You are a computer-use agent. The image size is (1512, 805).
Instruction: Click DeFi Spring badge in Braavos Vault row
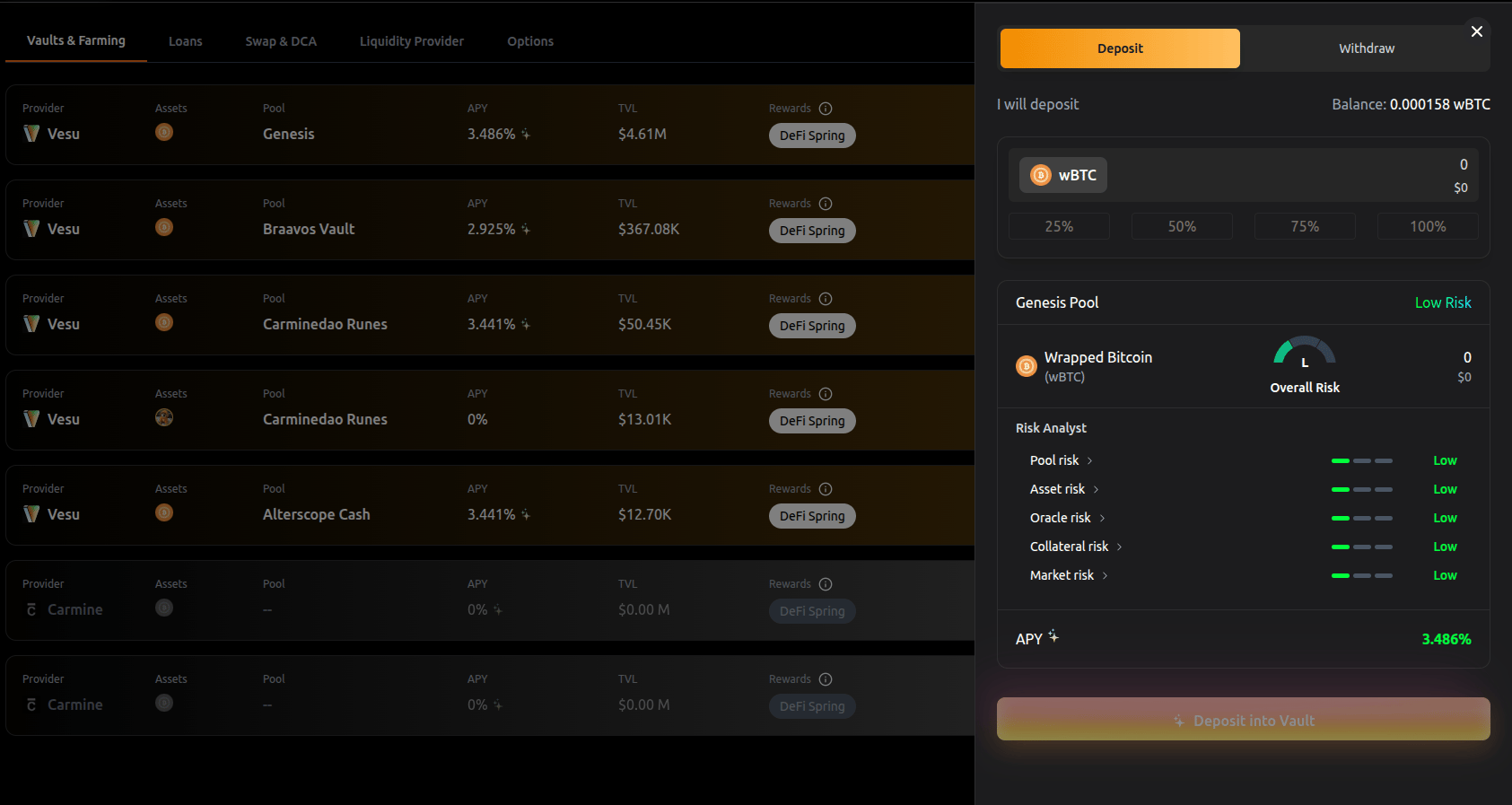coord(812,231)
